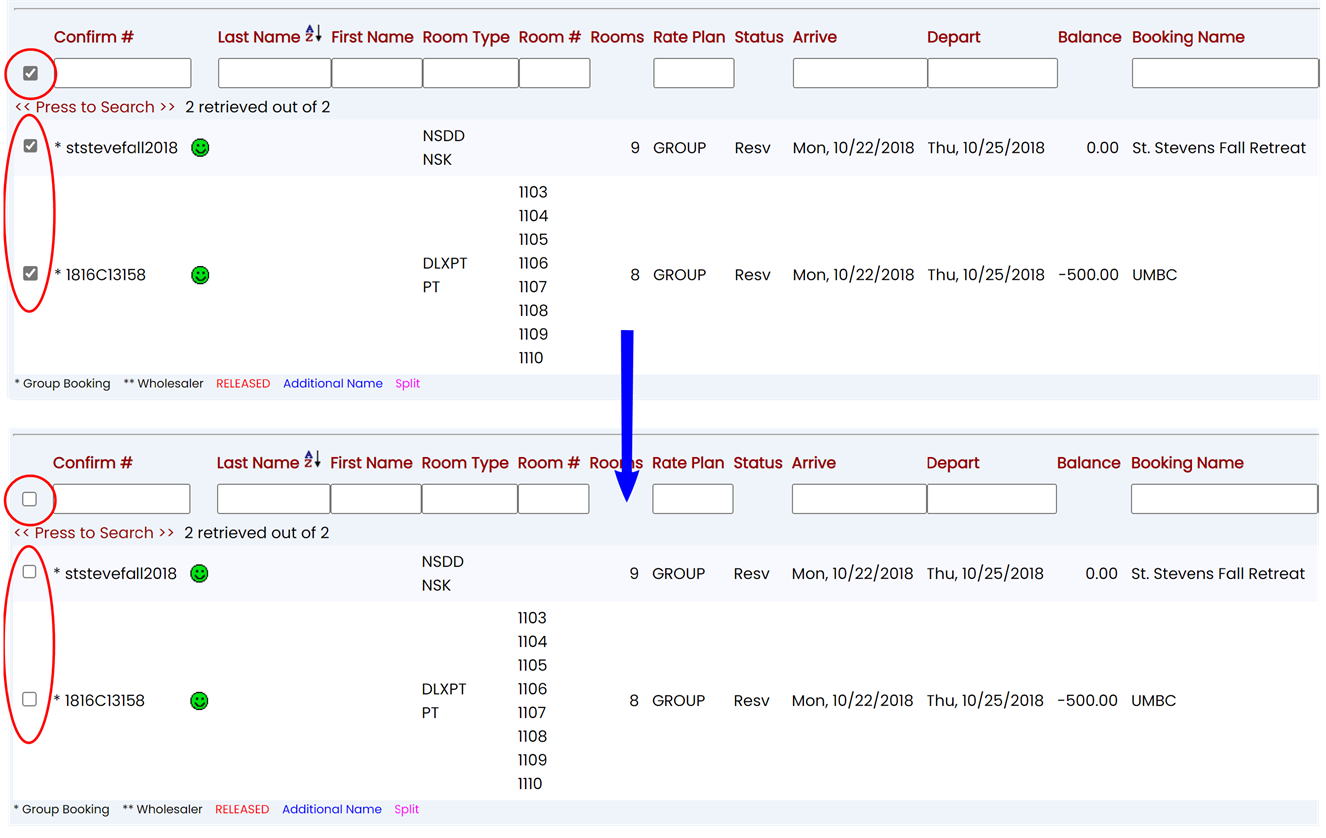Click the Room # search input
The width and height of the screenshot is (1326, 838).
[x=553, y=72]
